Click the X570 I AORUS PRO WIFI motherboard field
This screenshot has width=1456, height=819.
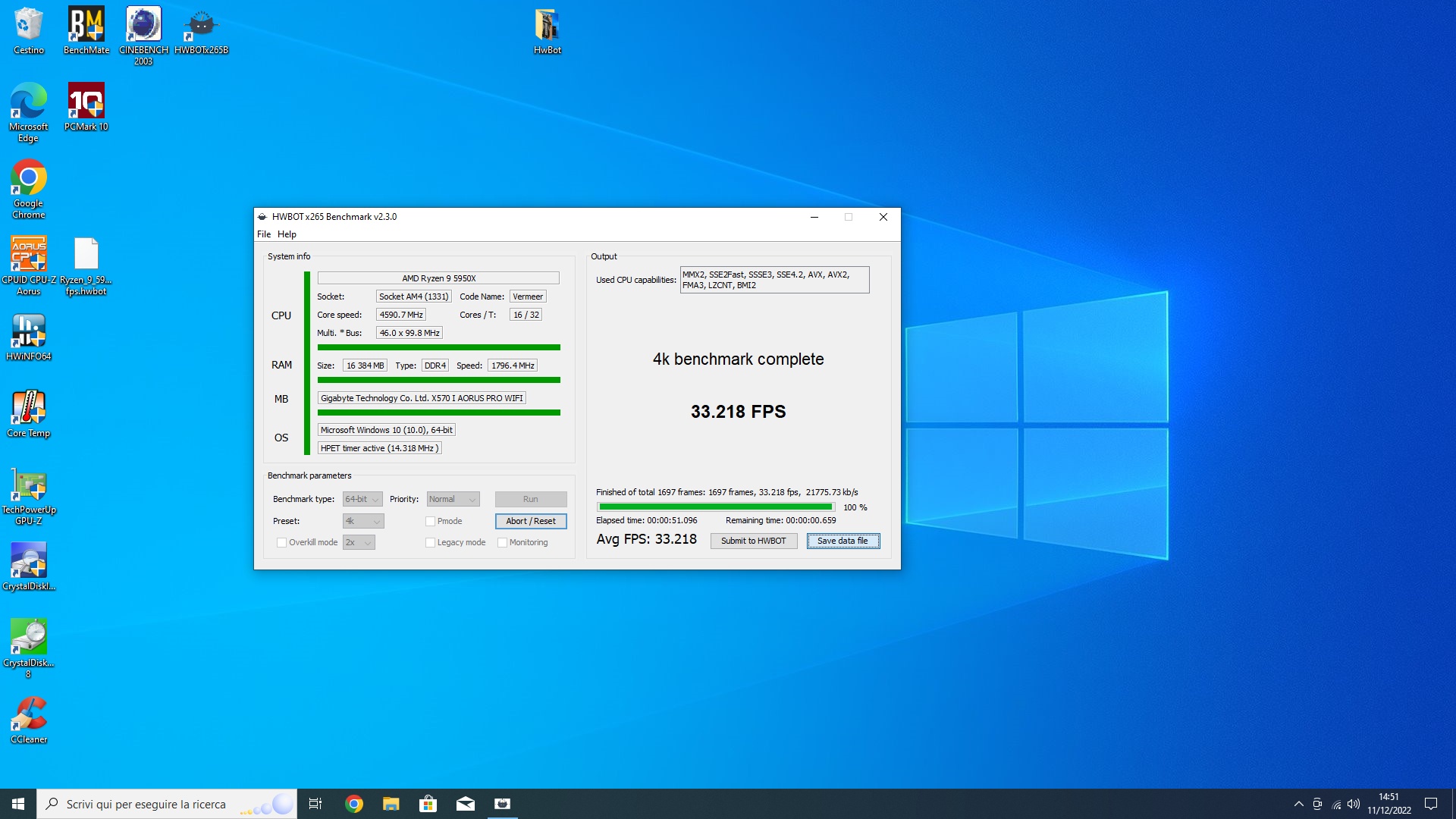point(422,398)
